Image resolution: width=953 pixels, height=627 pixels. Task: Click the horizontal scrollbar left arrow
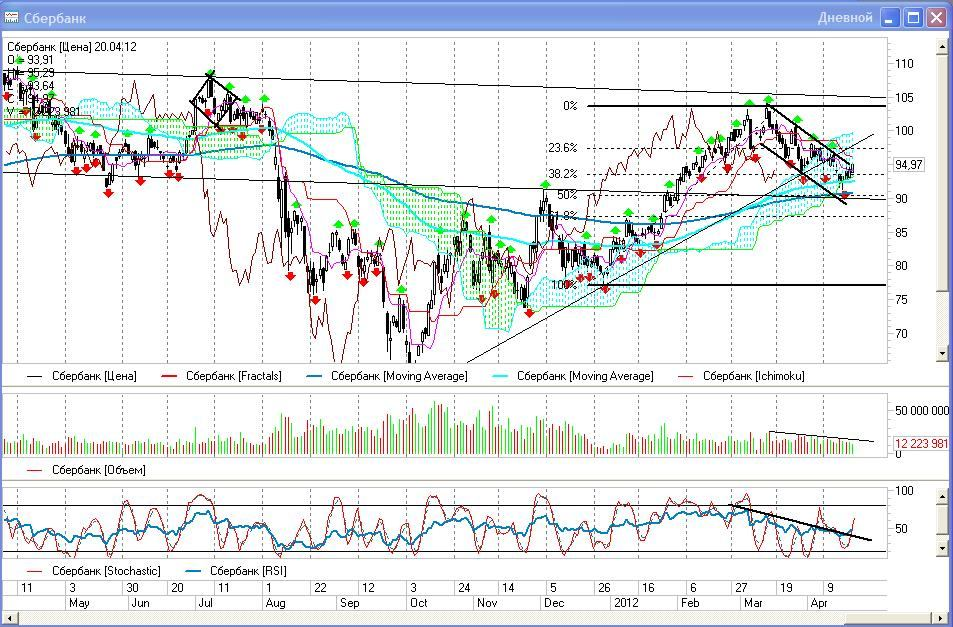(x=9, y=619)
